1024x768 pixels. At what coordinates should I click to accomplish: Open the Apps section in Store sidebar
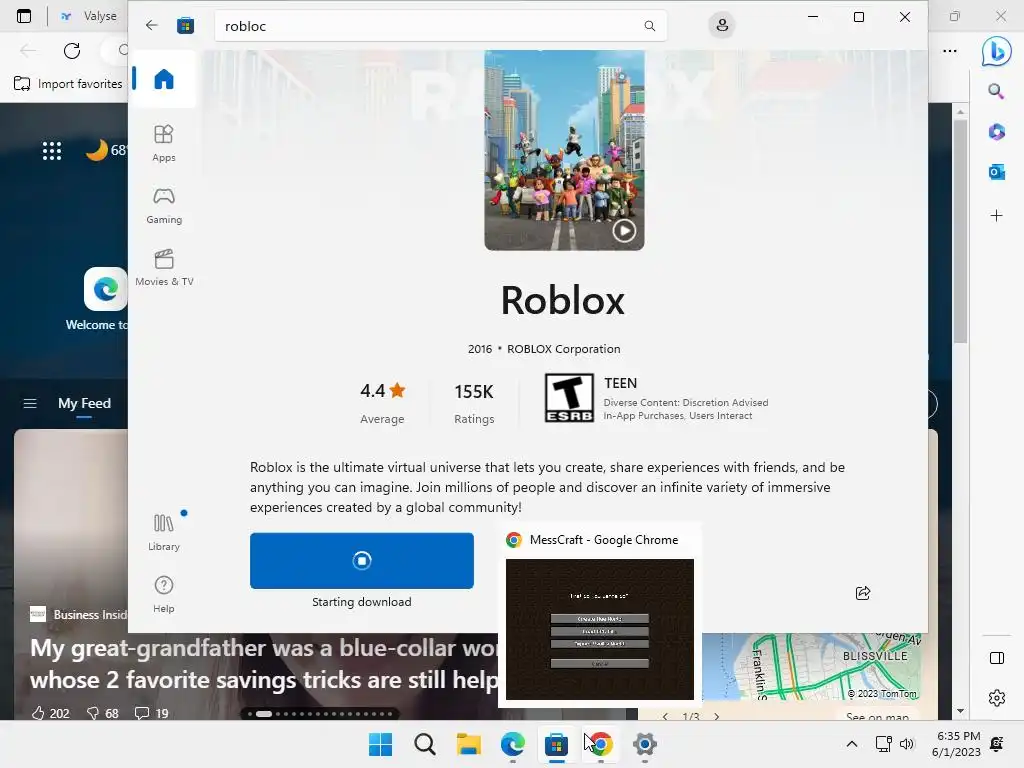pyautogui.click(x=164, y=143)
